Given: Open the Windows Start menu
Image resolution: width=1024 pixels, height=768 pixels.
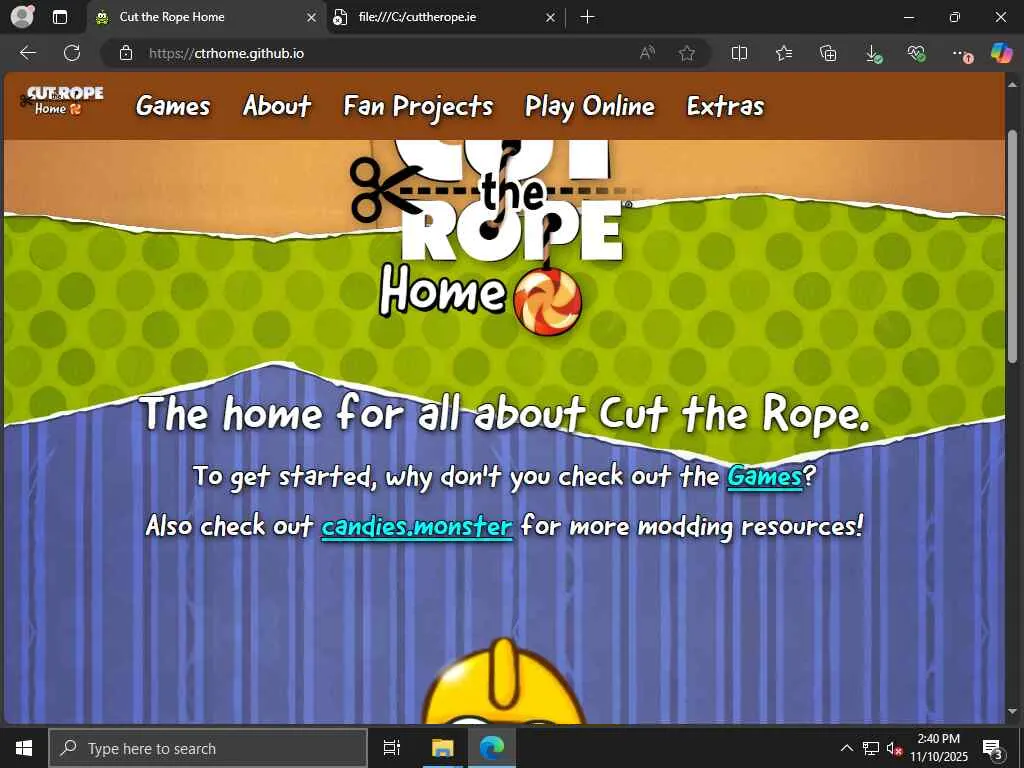Looking at the screenshot, I should click(24, 748).
